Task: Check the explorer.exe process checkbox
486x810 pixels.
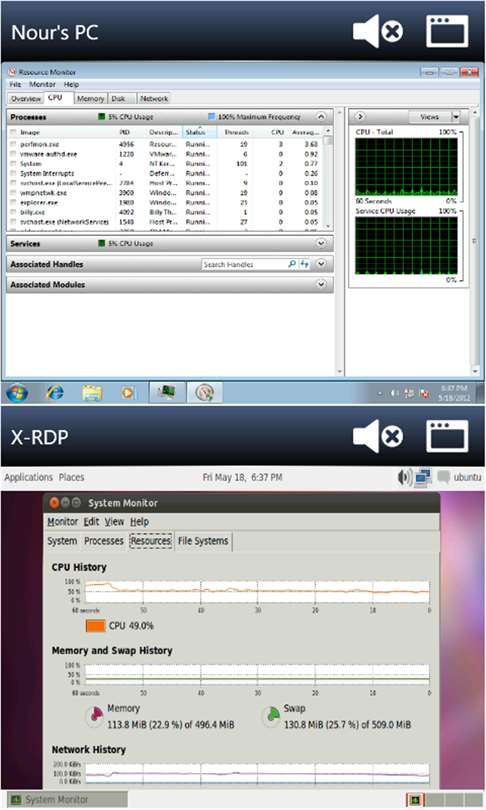Action: click(12, 202)
